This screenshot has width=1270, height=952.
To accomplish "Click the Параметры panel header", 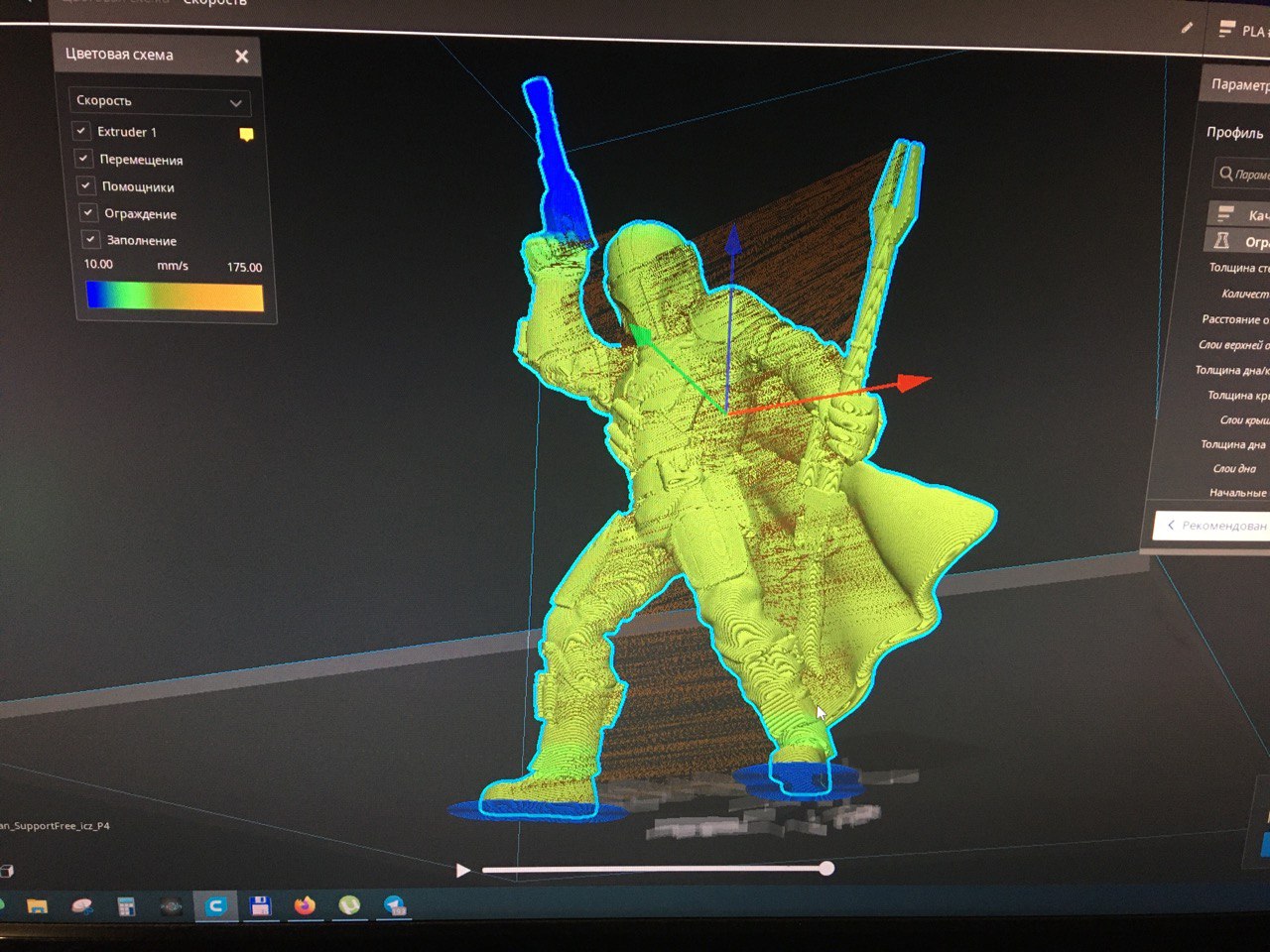I will [1236, 85].
